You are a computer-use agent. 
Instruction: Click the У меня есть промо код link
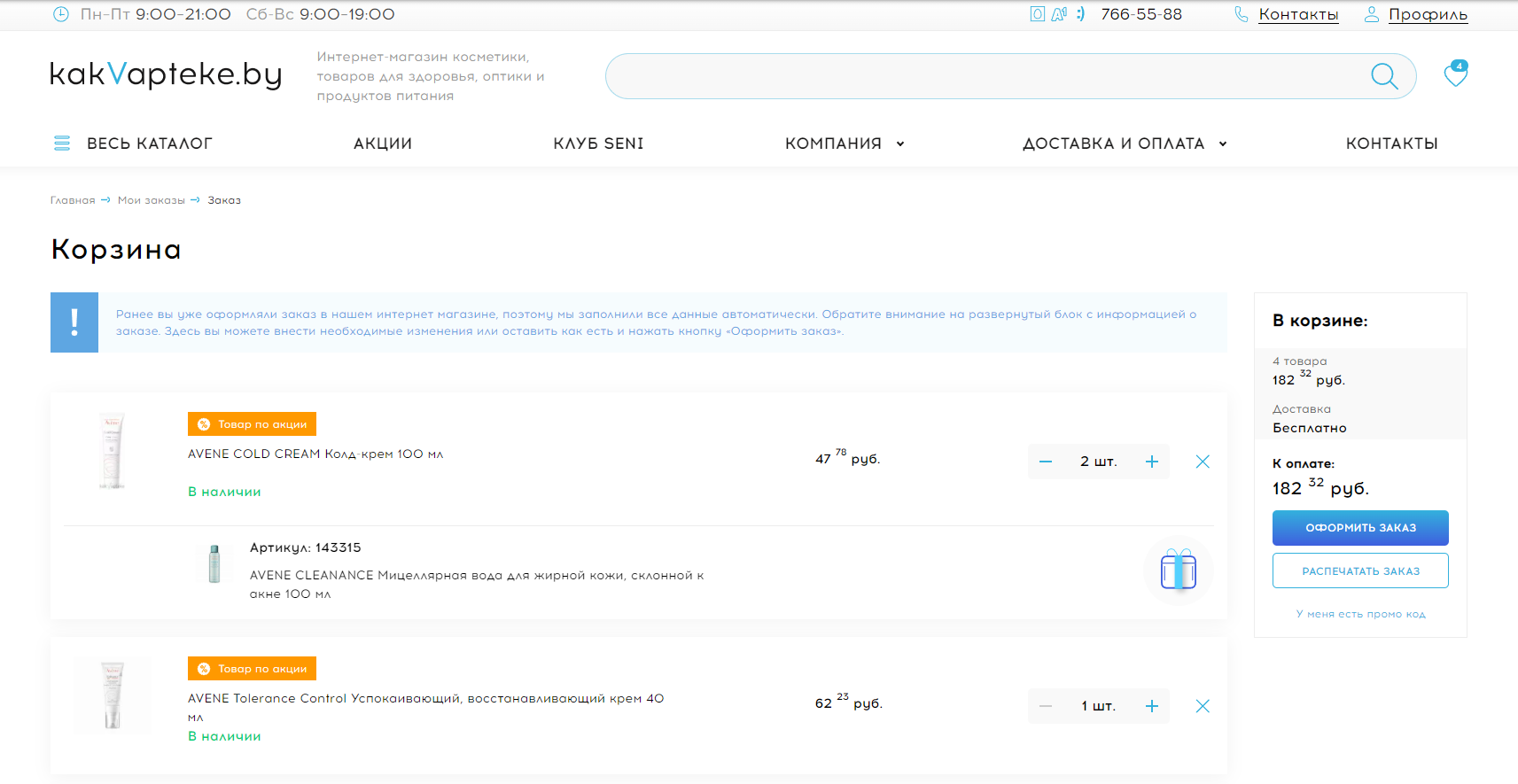(1360, 614)
